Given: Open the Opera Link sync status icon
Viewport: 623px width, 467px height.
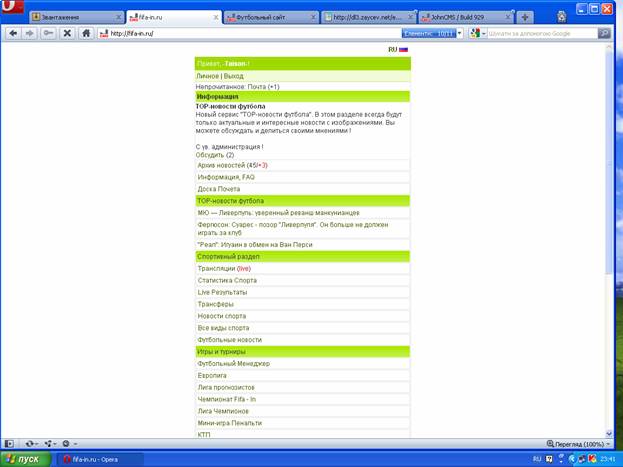Looking at the screenshot, I should click(29, 444).
